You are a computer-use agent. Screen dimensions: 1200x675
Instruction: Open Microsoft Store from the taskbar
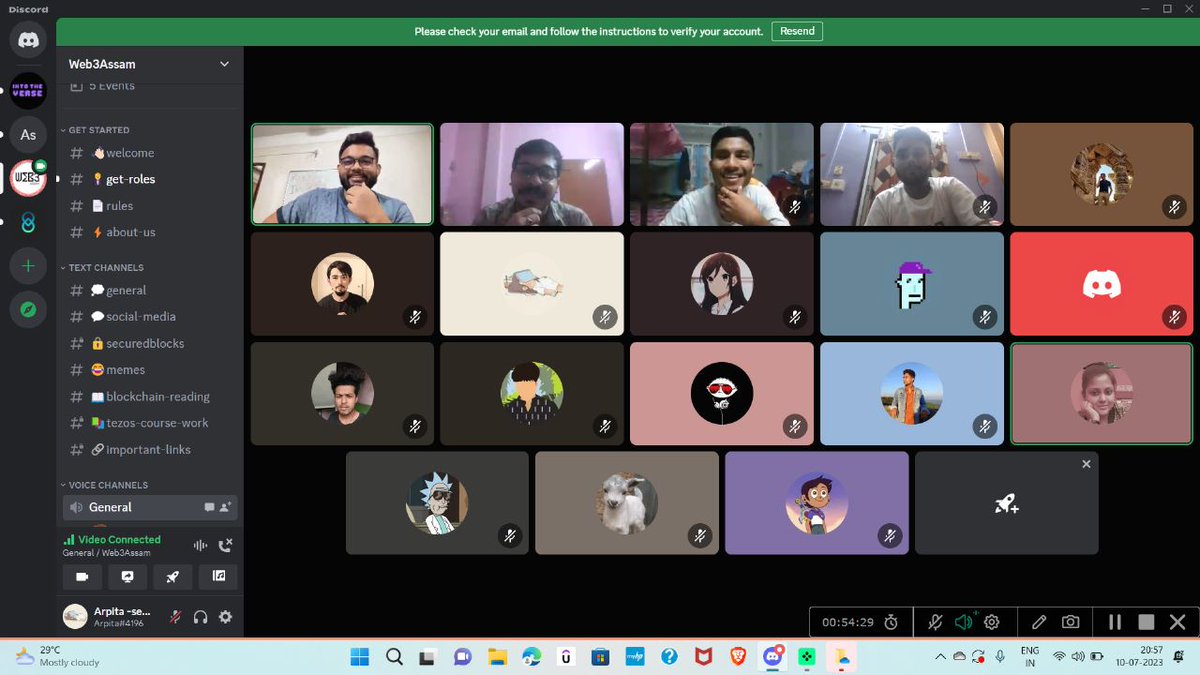[600, 657]
